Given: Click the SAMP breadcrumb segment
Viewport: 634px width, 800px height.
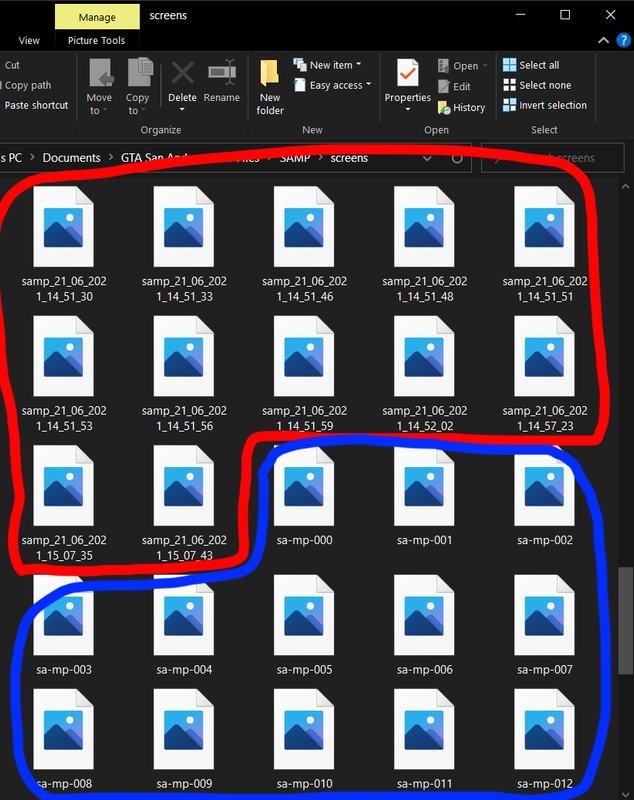Looking at the screenshot, I should tap(295, 158).
